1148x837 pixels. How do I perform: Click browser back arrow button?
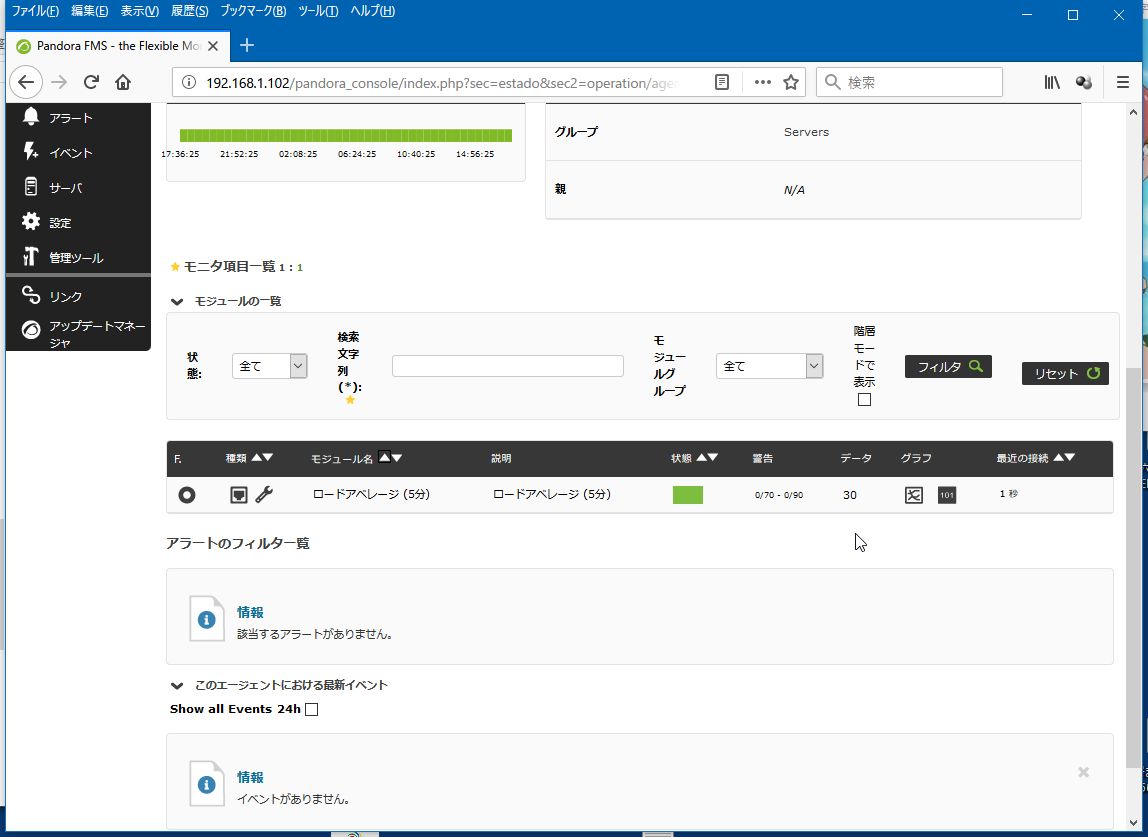(x=26, y=82)
